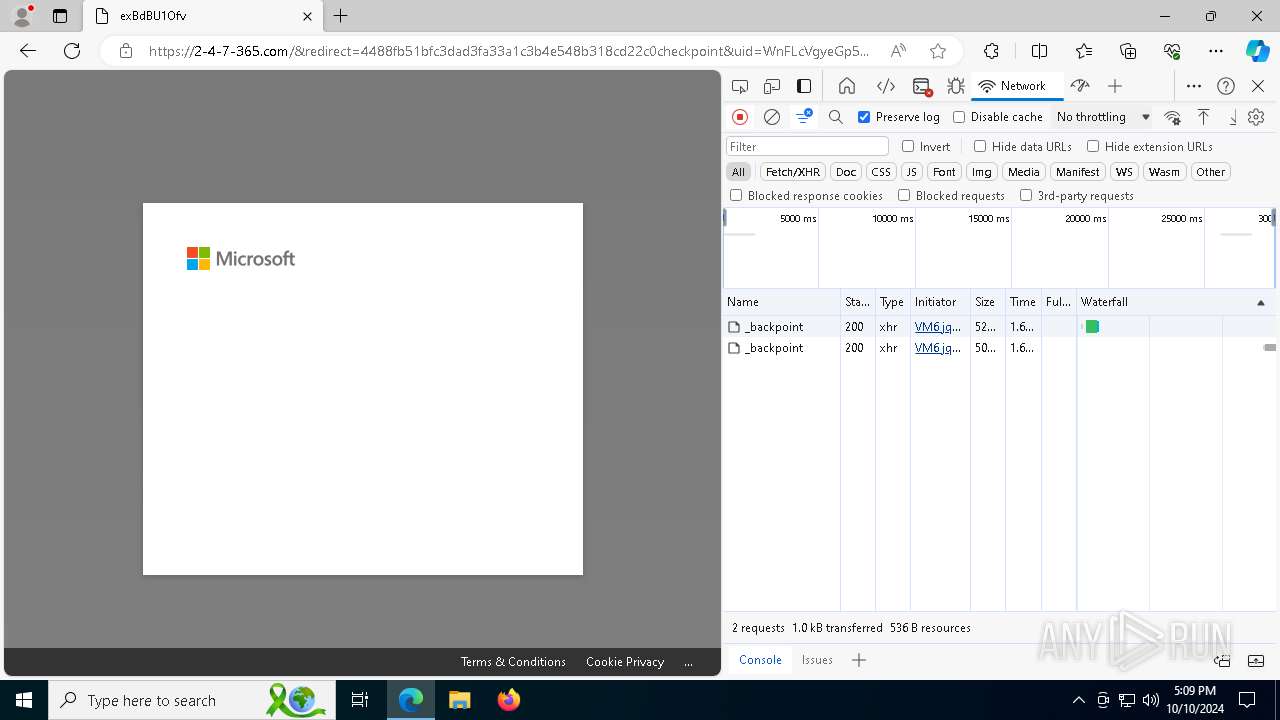The width and height of the screenshot is (1280, 720).
Task: Filter requests by Fetch/XHR type
Action: click(793, 172)
